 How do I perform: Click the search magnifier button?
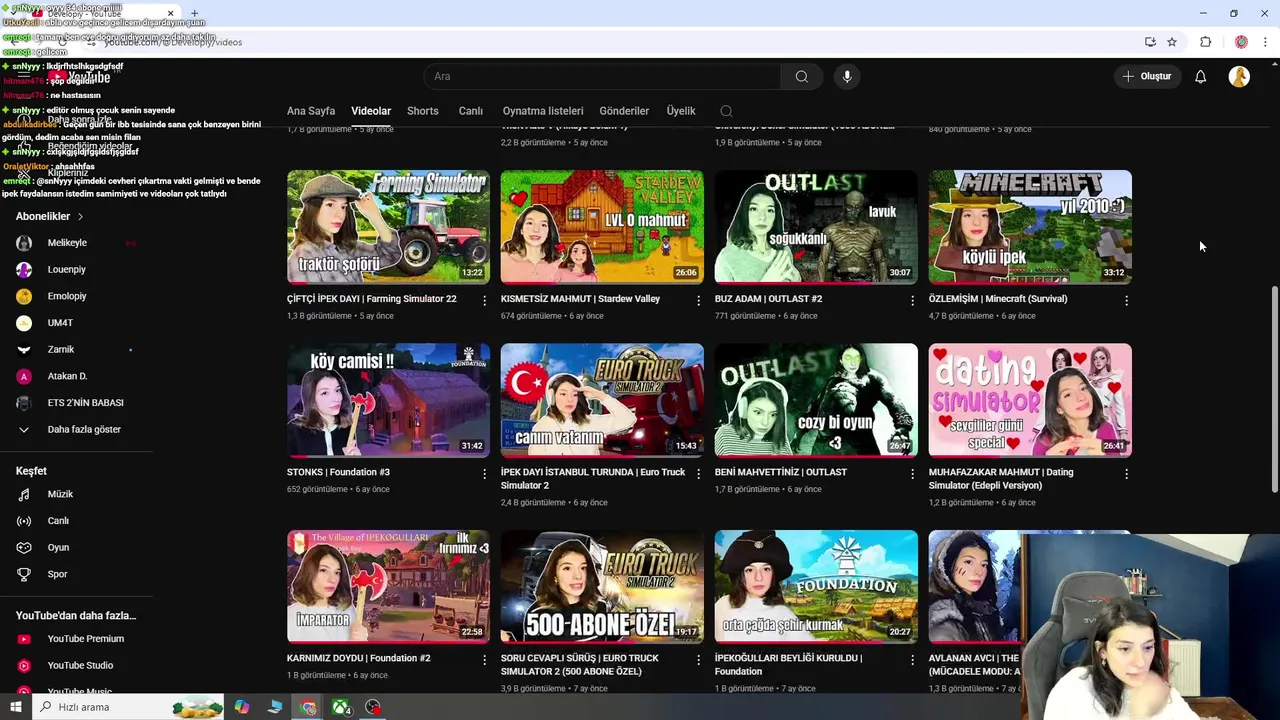[801, 77]
